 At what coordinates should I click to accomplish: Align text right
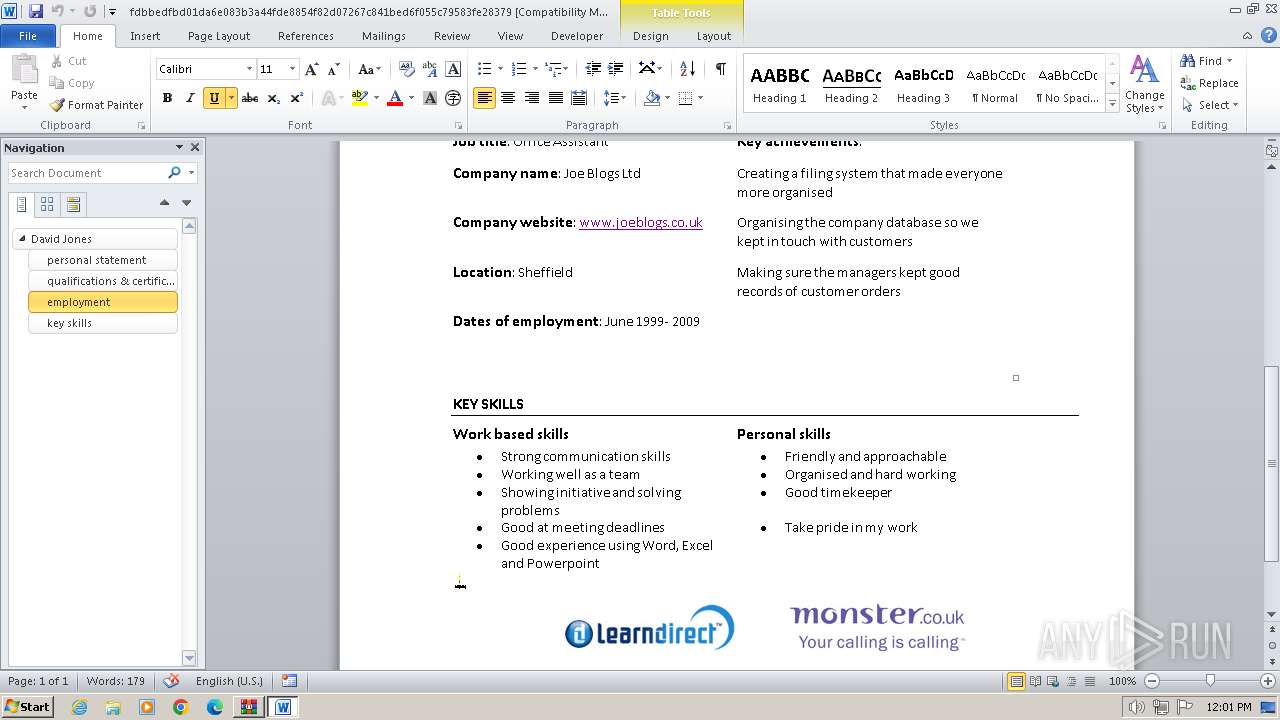pyautogui.click(x=532, y=98)
